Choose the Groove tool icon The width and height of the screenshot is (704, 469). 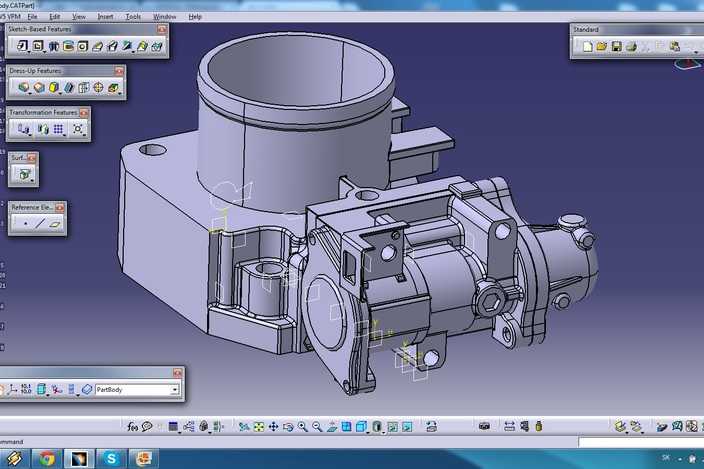coord(68,46)
